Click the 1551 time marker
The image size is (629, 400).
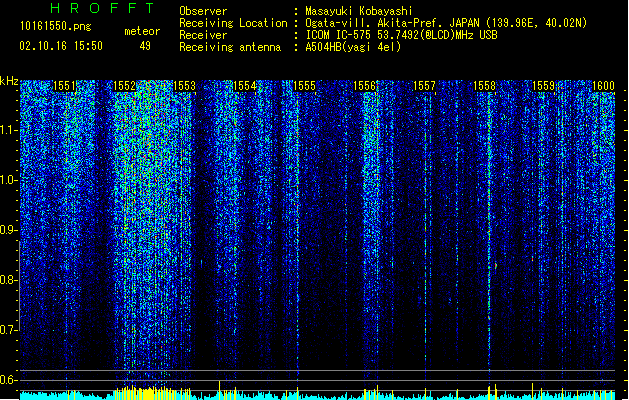pyautogui.click(x=64, y=86)
